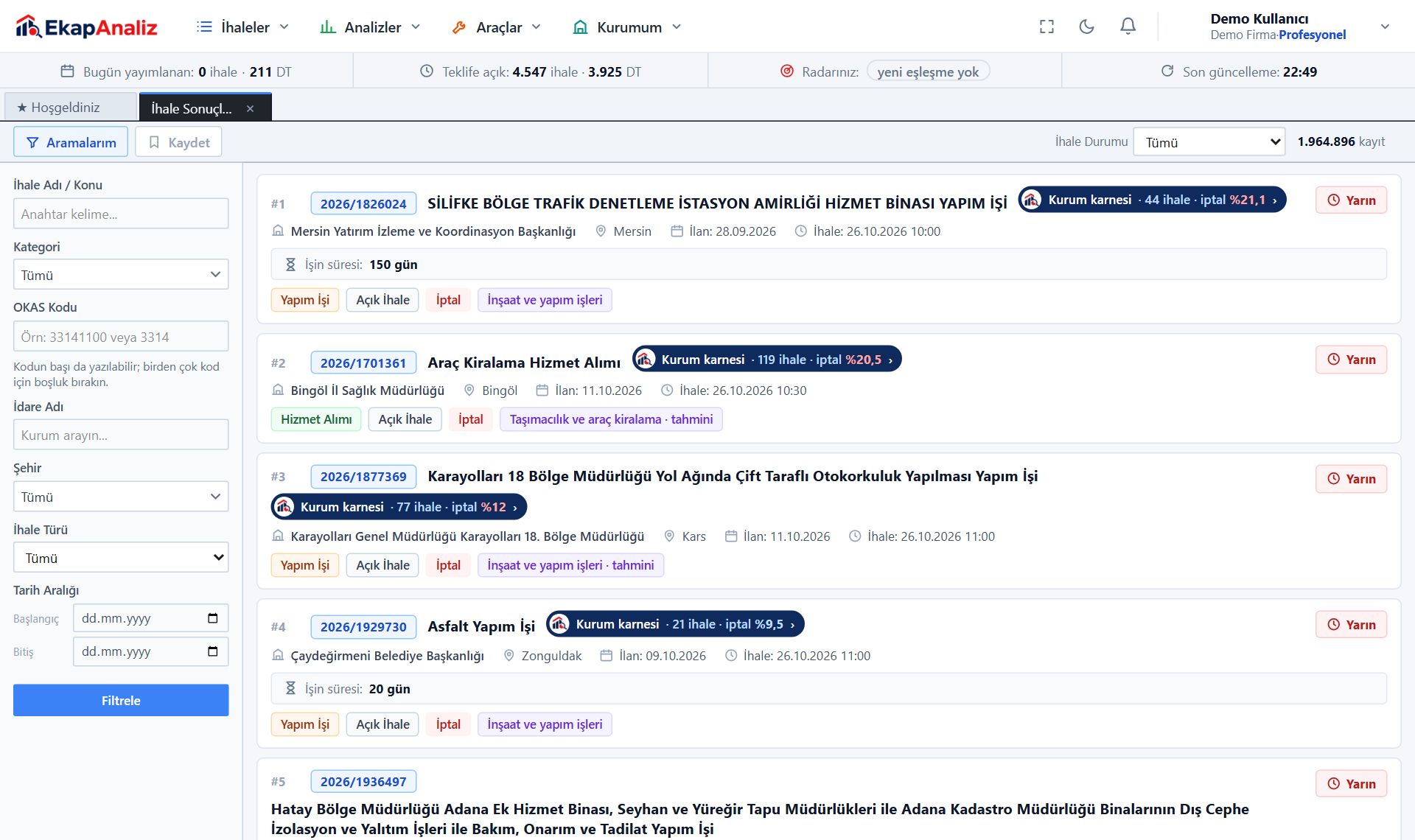
Task: Switch to dark mode moon icon
Action: click(1086, 27)
